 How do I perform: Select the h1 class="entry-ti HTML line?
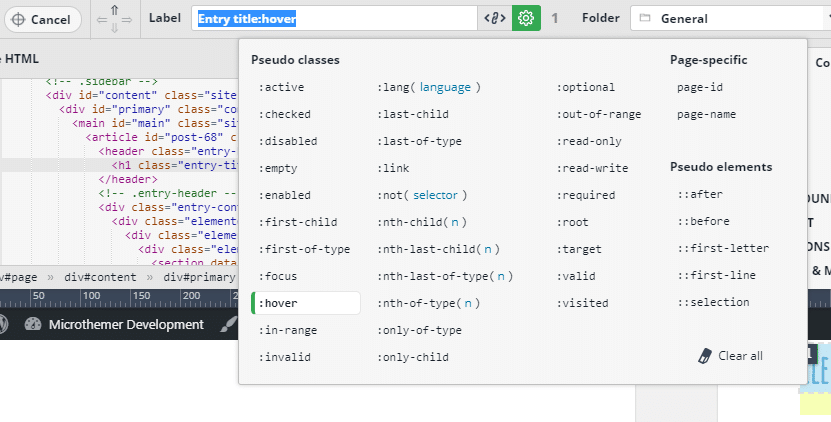coord(174,165)
